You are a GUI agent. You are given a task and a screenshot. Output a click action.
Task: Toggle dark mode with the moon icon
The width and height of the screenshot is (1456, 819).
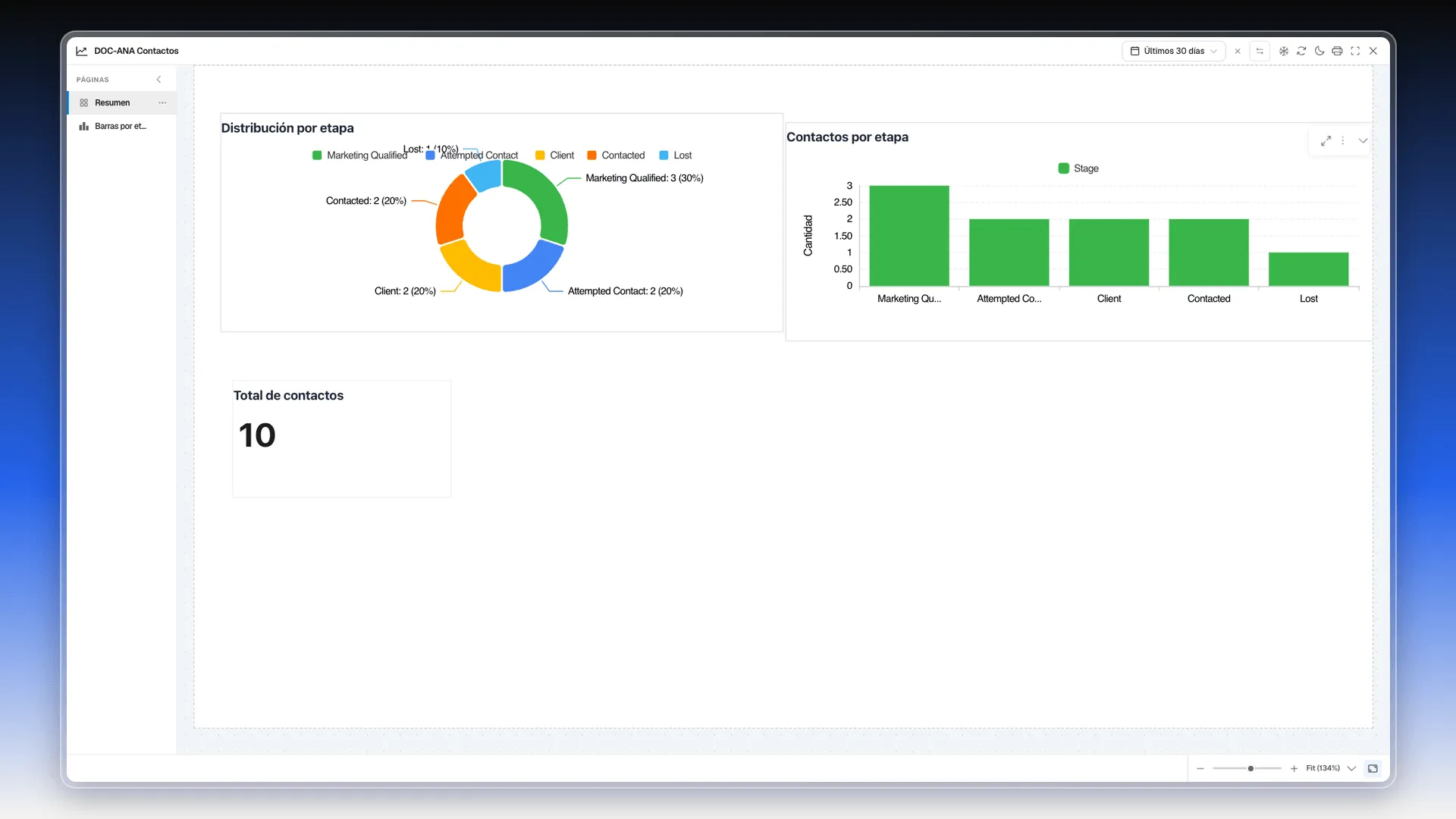tap(1319, 51)
